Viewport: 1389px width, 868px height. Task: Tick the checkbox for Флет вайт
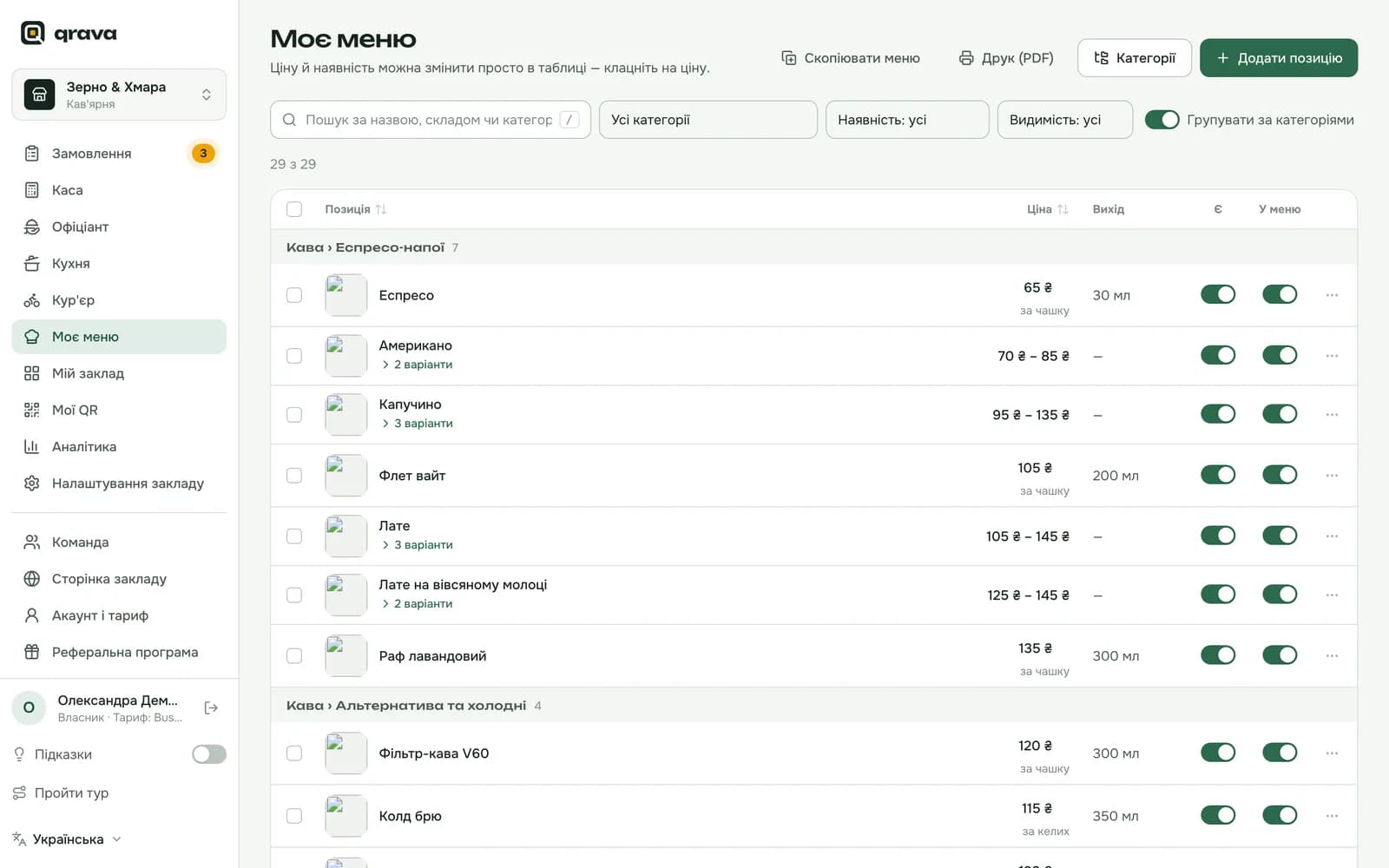point(294,476)
